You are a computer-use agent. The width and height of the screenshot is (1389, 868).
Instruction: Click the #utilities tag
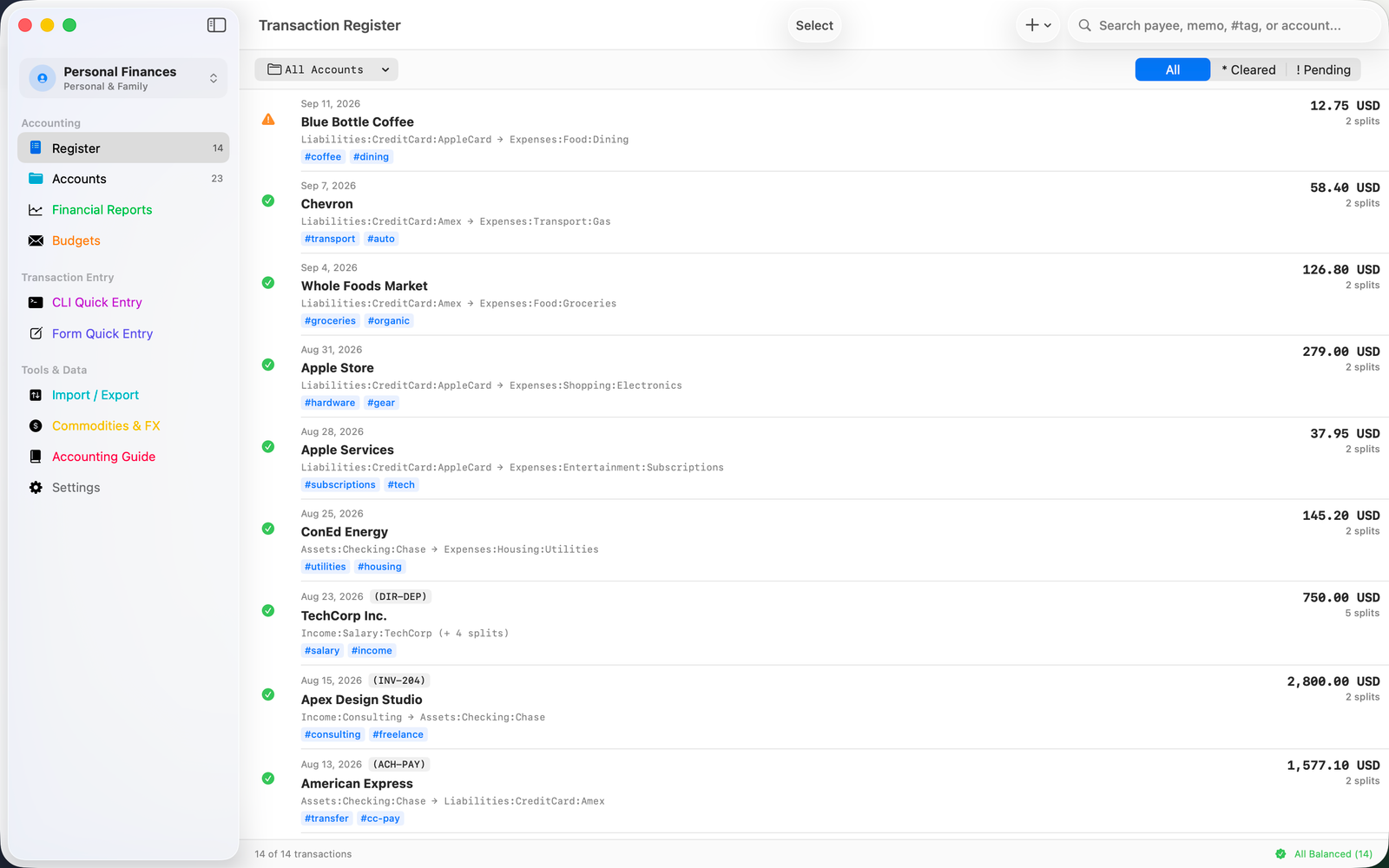click(x=326, y=567)
